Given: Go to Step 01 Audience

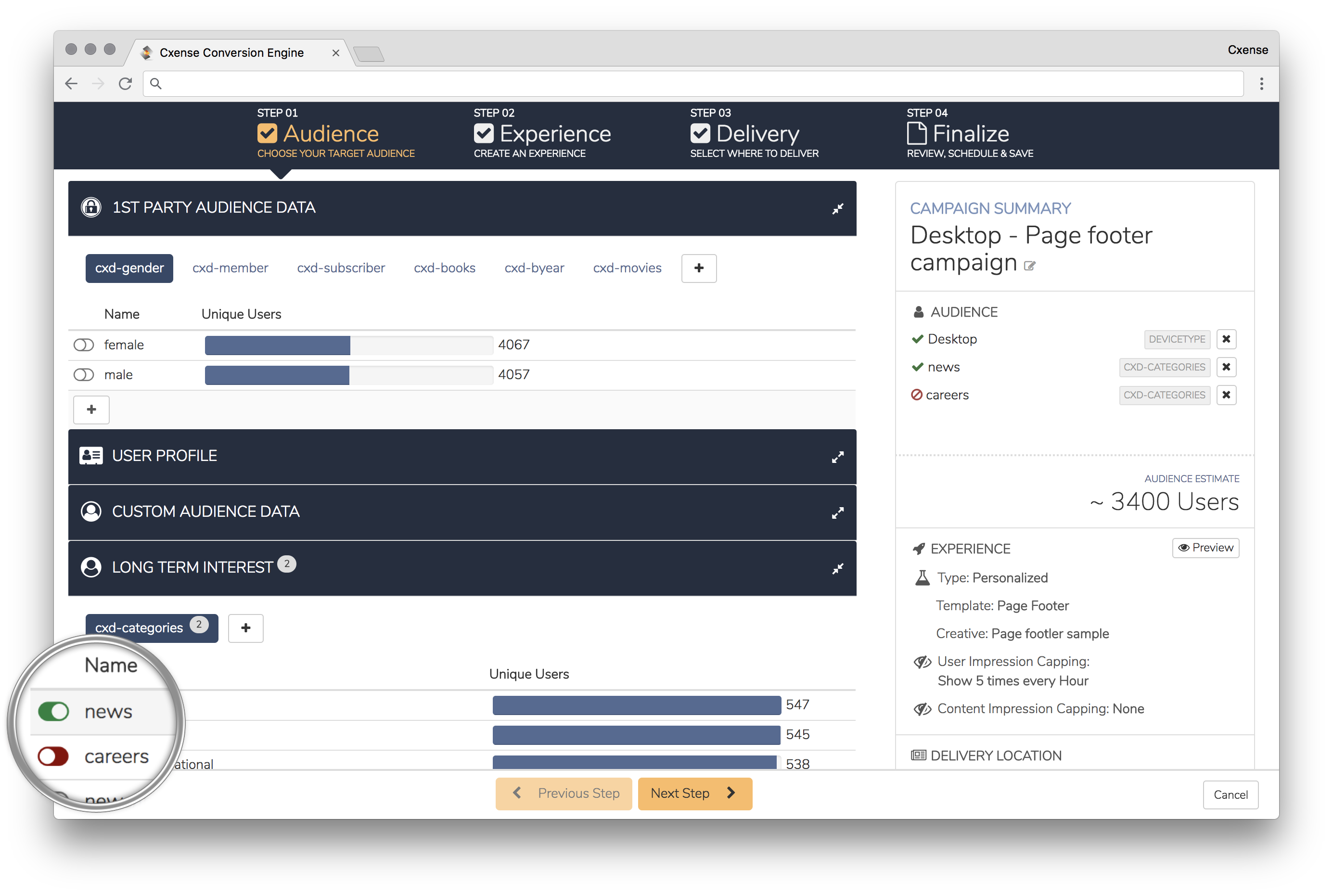Looking at the screenshot, I should [336, 133].
